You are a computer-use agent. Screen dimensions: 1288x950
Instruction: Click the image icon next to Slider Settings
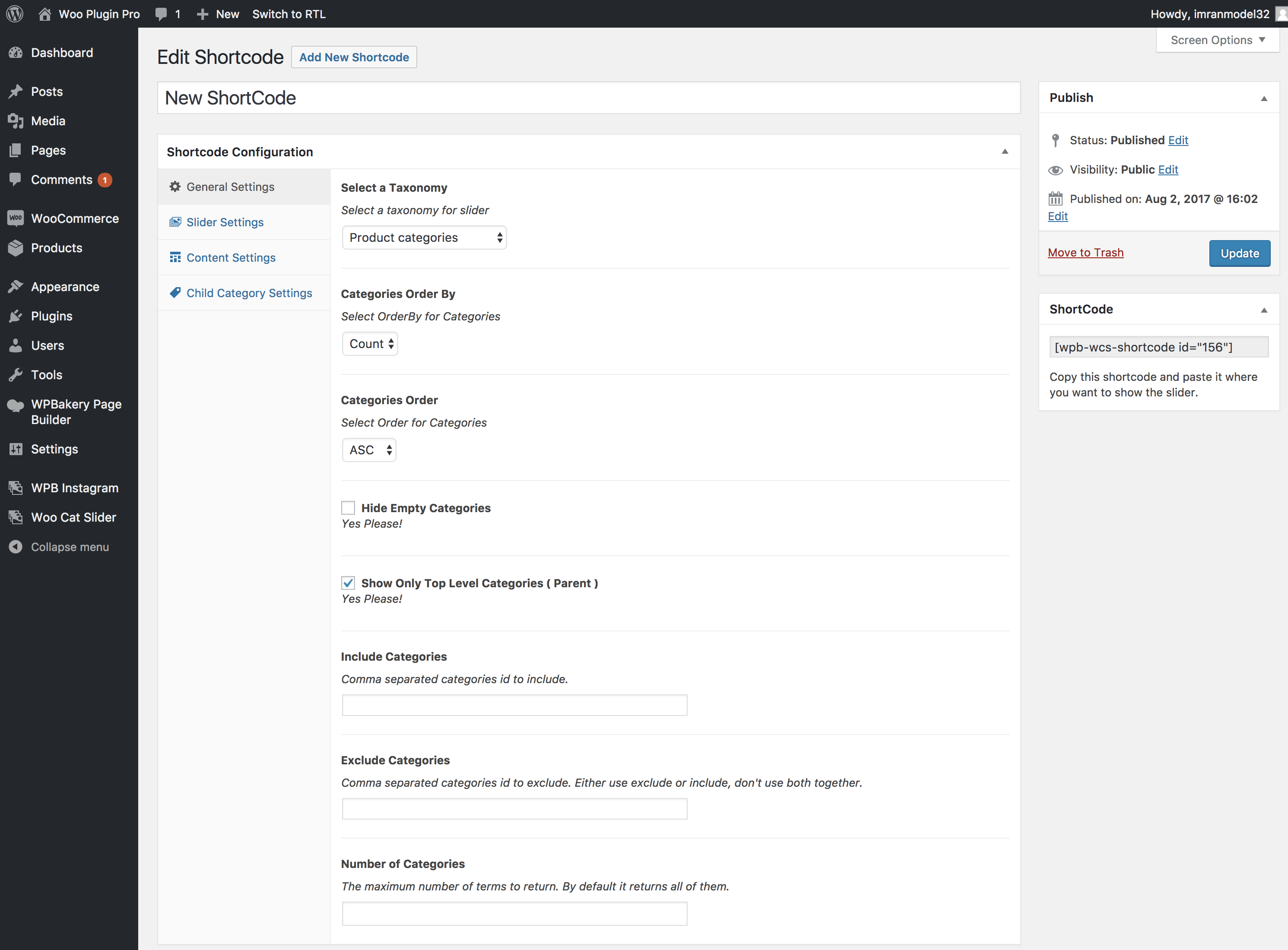[x=175, y=222]
